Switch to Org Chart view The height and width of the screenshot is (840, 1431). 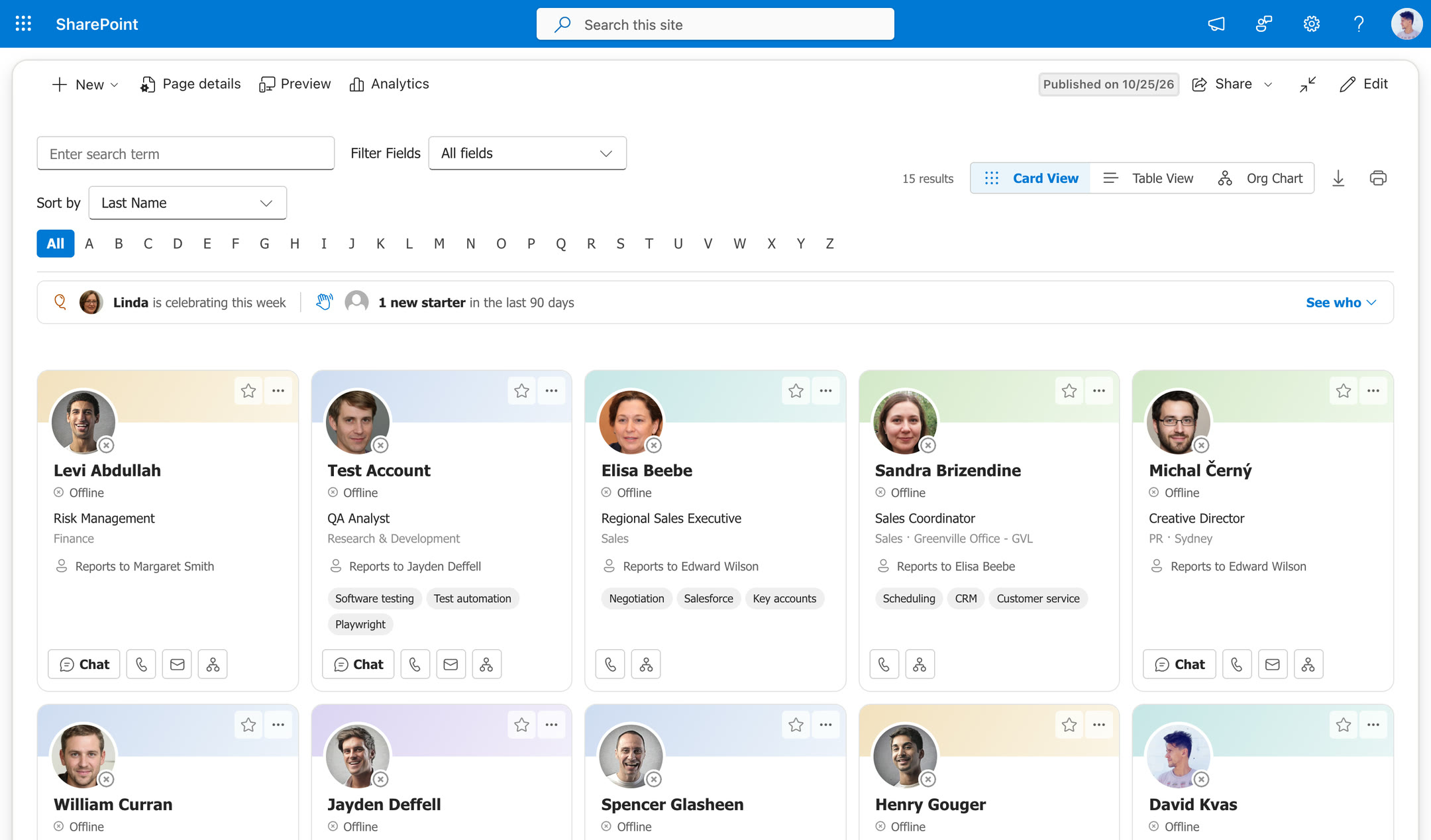point(1260,178)
